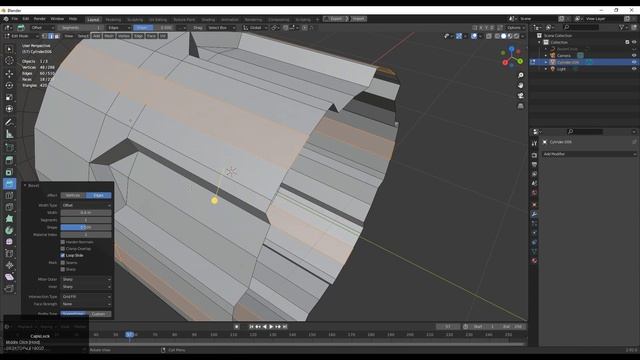The width and height of the screenshot is (640, 360).
Task: Select the Select Box tool in left toolbar
Action: click(9, 49)
